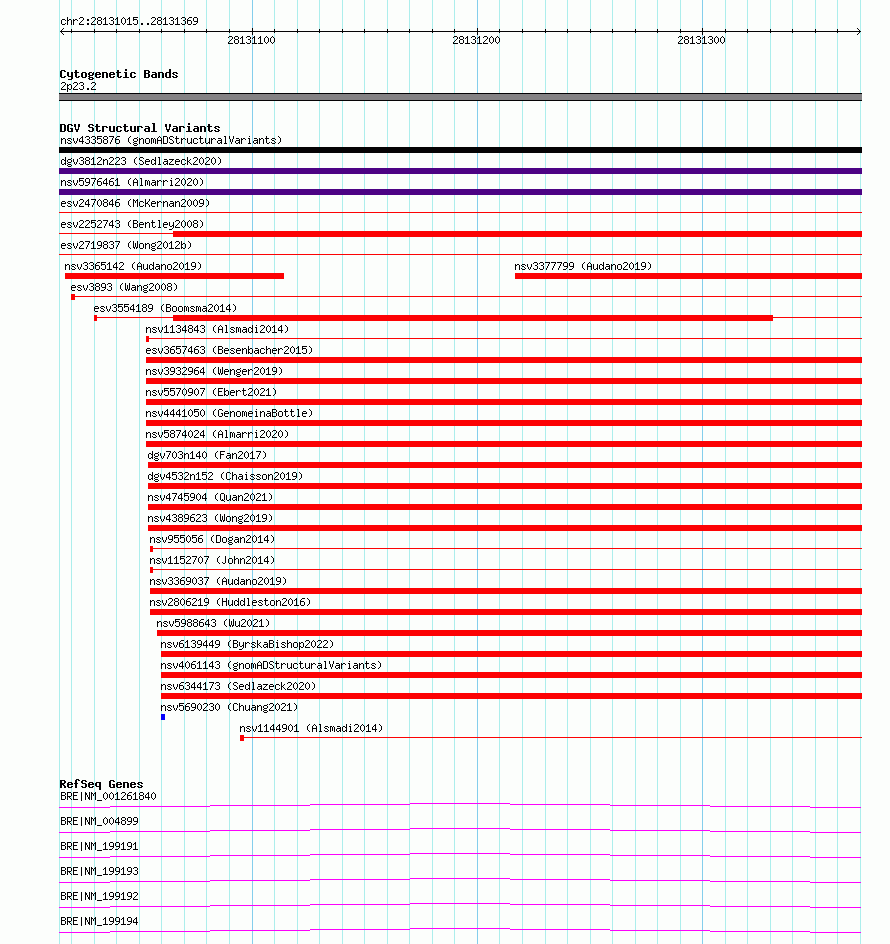Viewport: 890px width, 944px height.
Task: Open esv3893 (Wang2008) variant label
Action: coord(124,287)
